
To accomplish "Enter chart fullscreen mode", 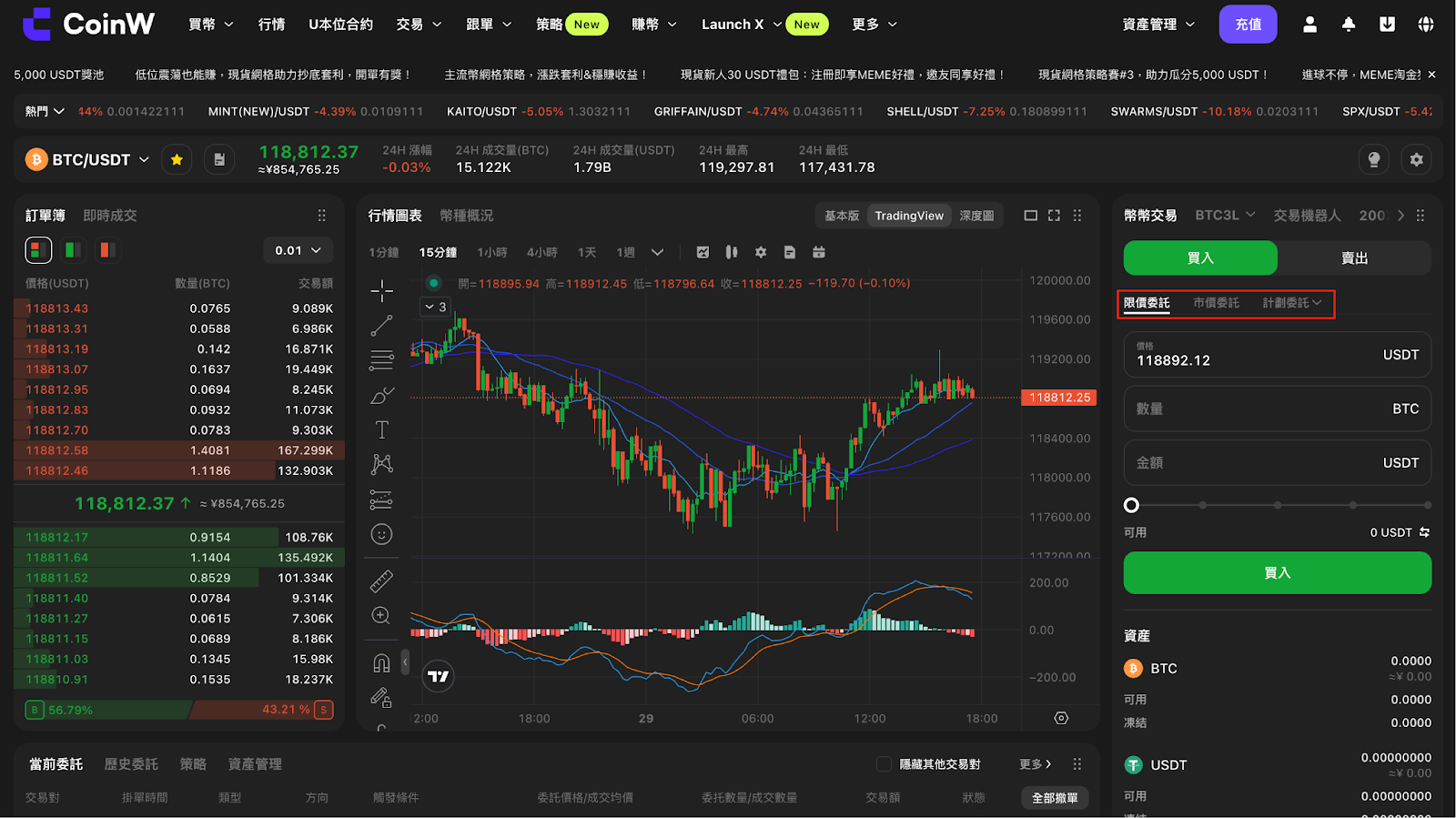I will click(1054, 216).
